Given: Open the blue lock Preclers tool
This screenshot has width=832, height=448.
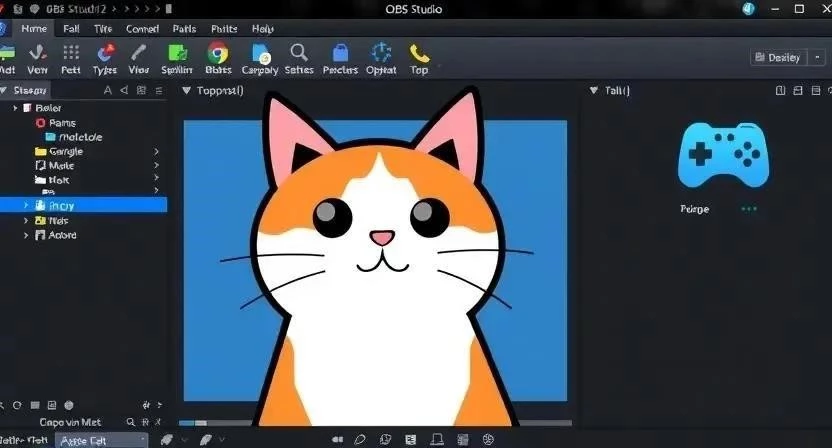Looking at the screenshot, I should coord(340,54).
